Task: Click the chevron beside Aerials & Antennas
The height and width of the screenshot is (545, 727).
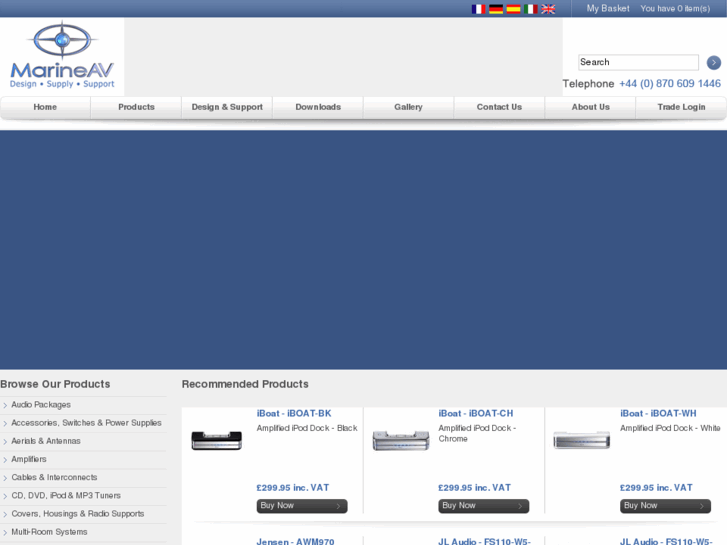Action: coord(5,442)
